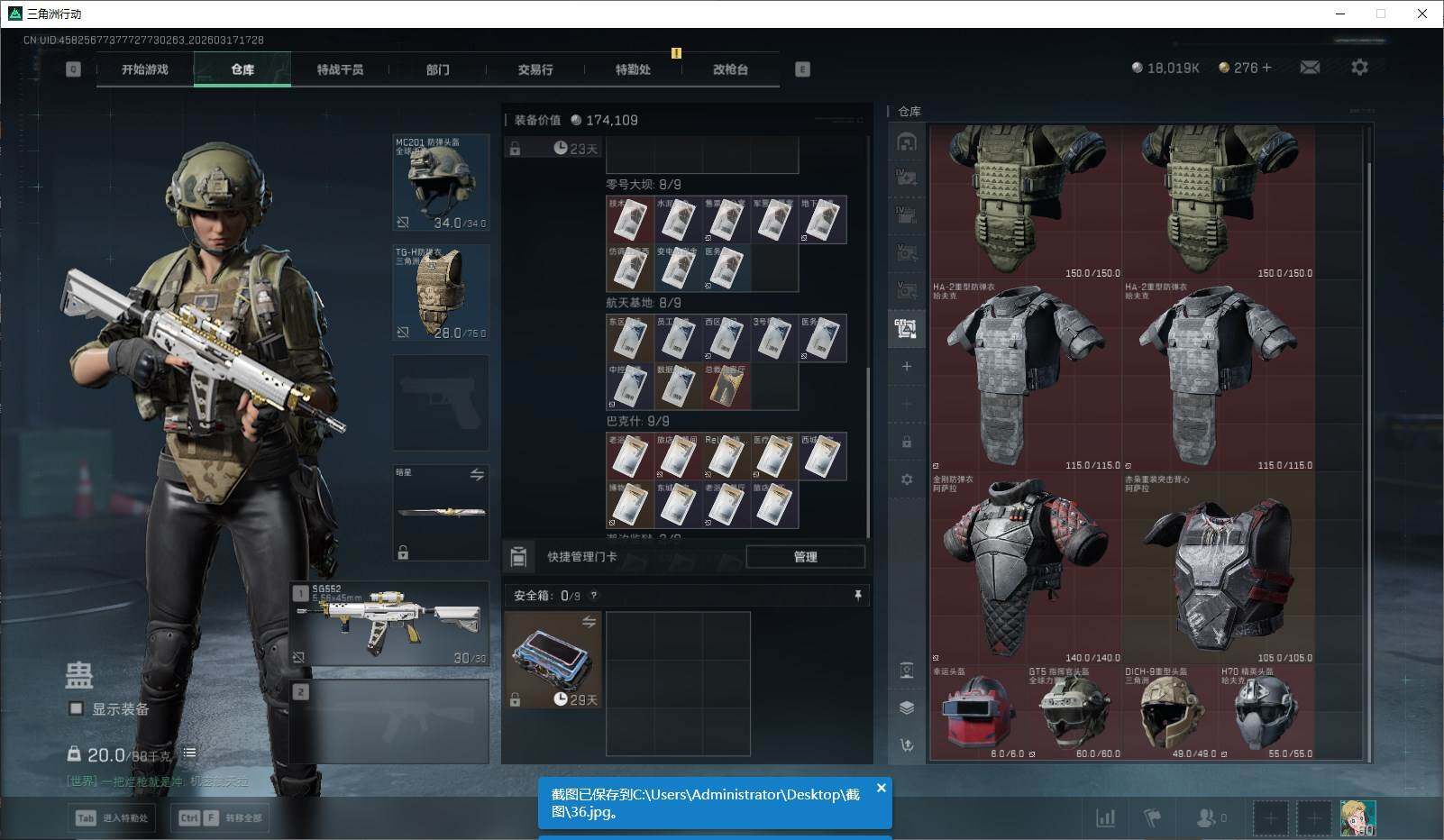
Task: Click the silver currency coin icon beside 18,019K
Action: [1137, 68]
